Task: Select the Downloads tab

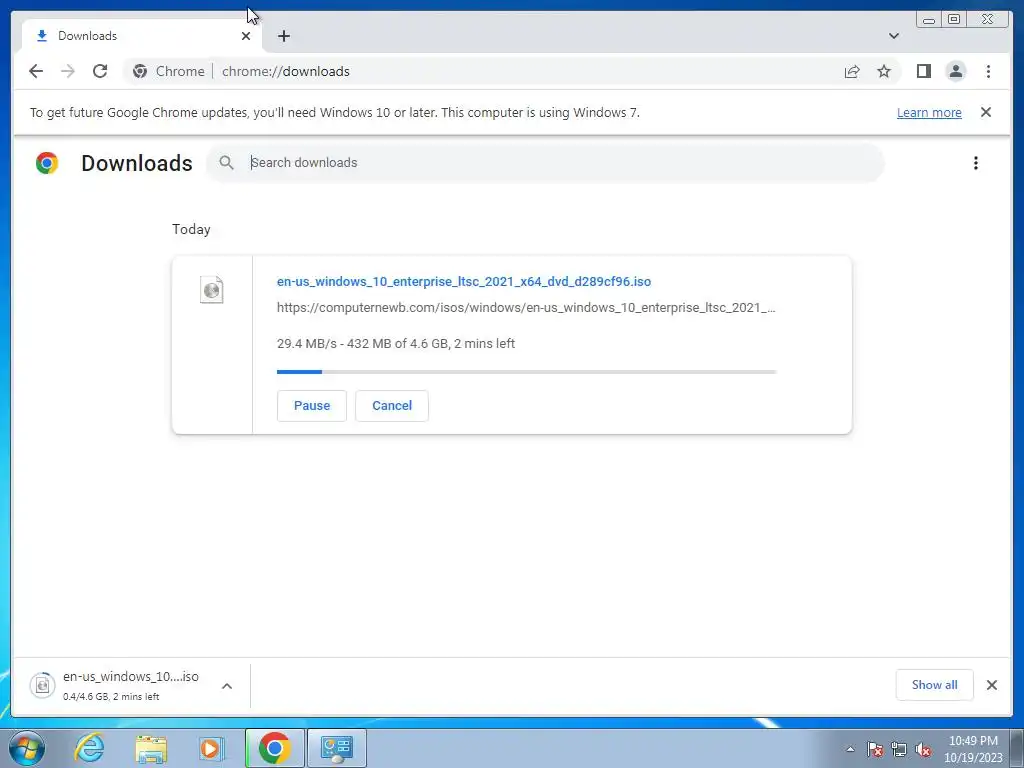Action: pyautogui.click(x=142, y=36)
